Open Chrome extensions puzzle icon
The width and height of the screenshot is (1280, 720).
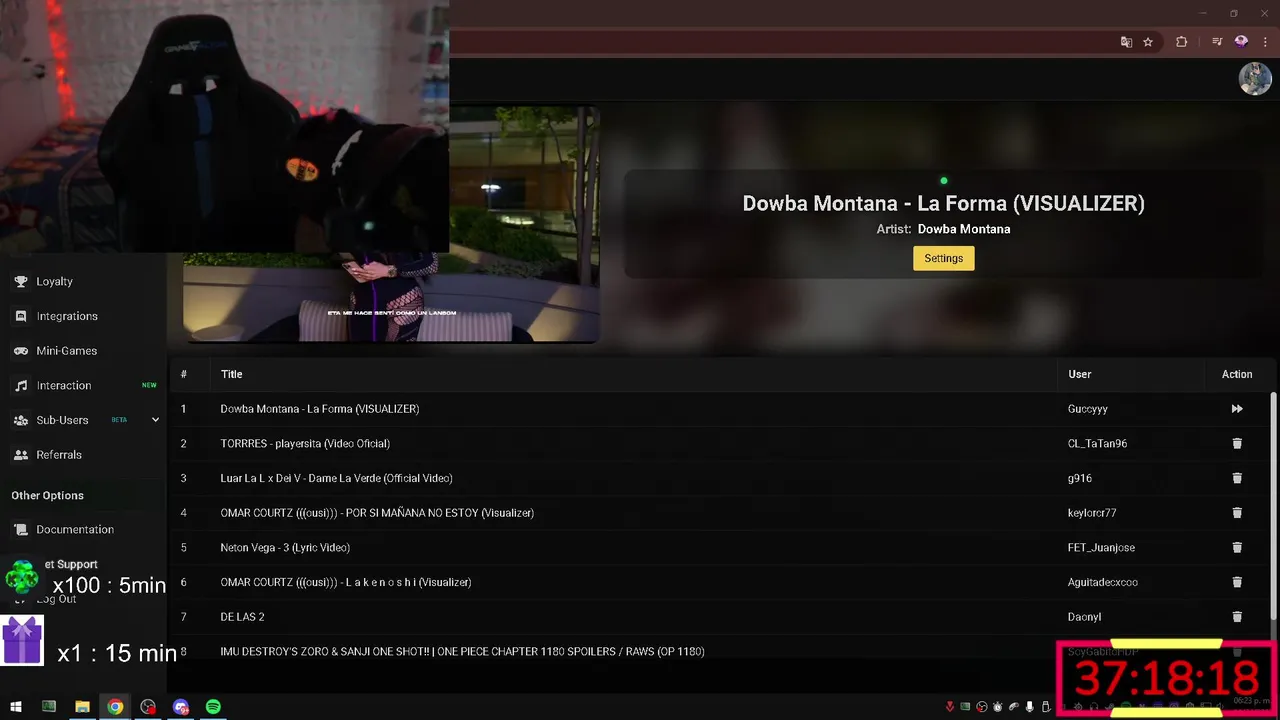[x=1182, y=42]
